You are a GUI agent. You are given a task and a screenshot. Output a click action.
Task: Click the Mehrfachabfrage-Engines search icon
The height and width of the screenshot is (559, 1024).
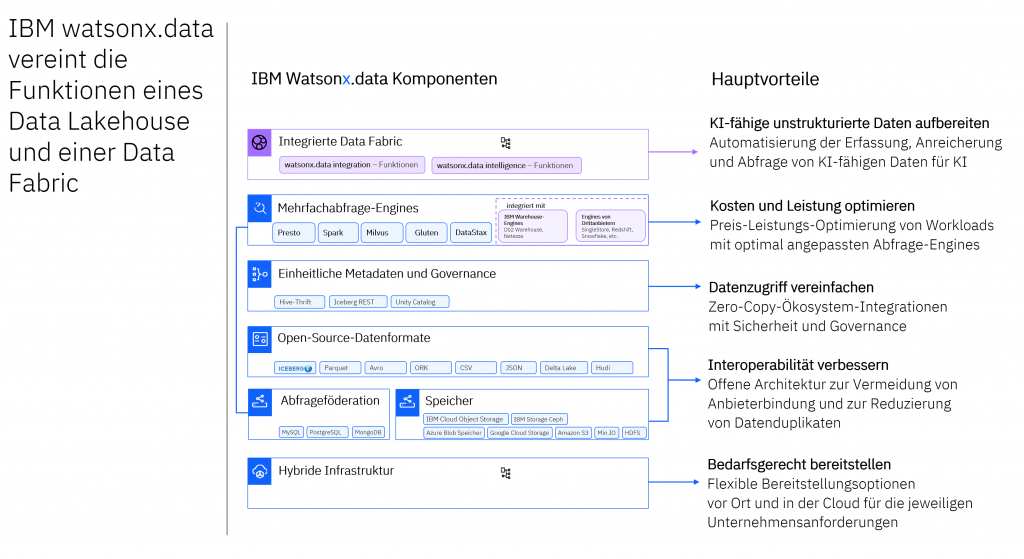(259, 208)
